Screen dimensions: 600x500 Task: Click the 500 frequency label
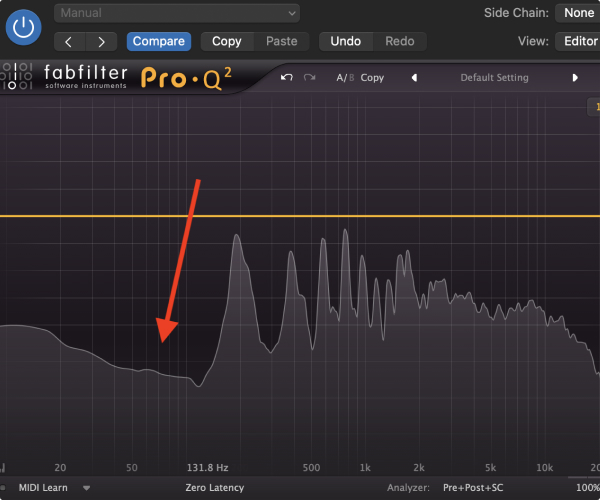coord(311,467)
